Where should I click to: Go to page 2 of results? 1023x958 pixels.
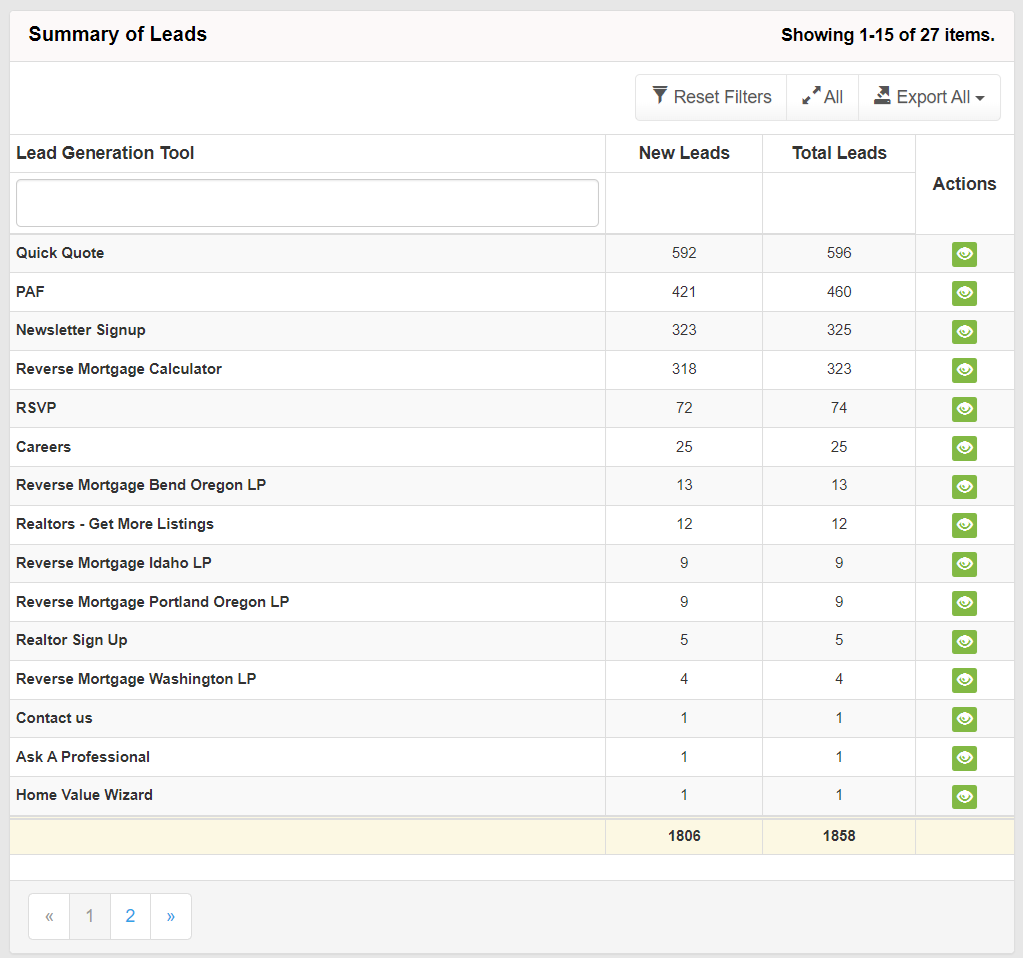(x=130, y=916)
